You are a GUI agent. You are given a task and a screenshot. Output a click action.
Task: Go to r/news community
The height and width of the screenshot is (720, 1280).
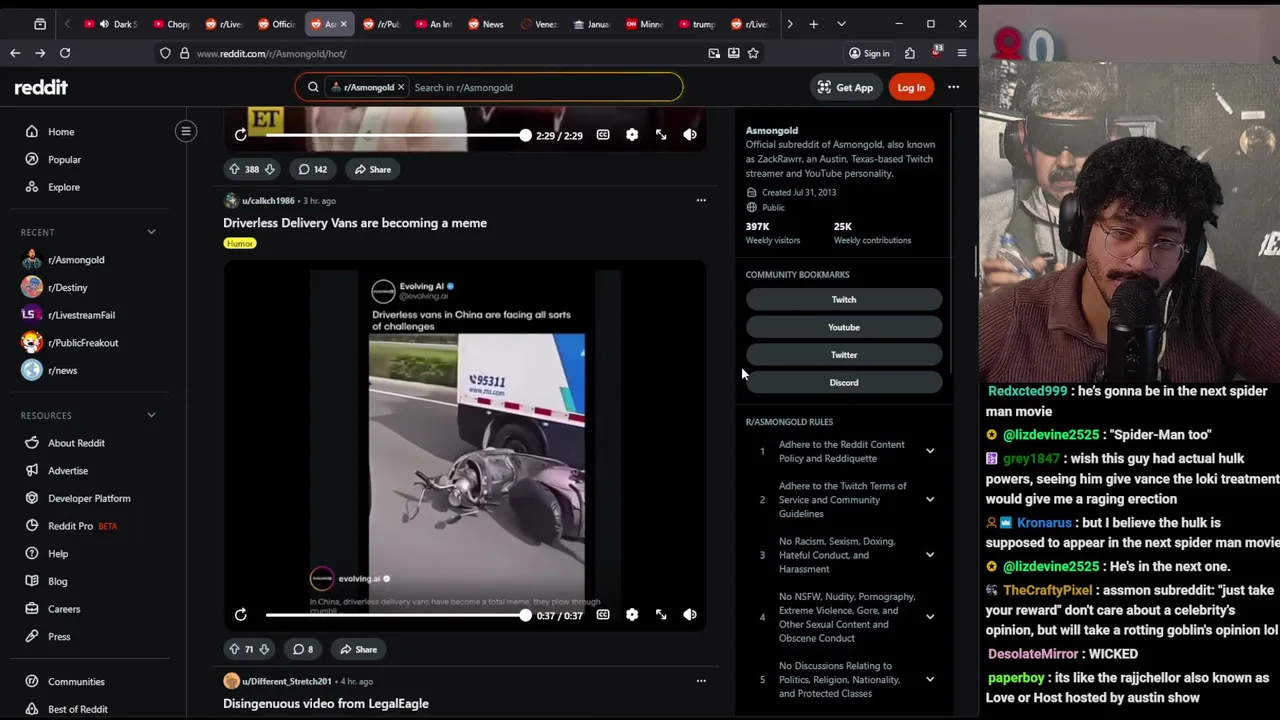[x=62, y=370]
